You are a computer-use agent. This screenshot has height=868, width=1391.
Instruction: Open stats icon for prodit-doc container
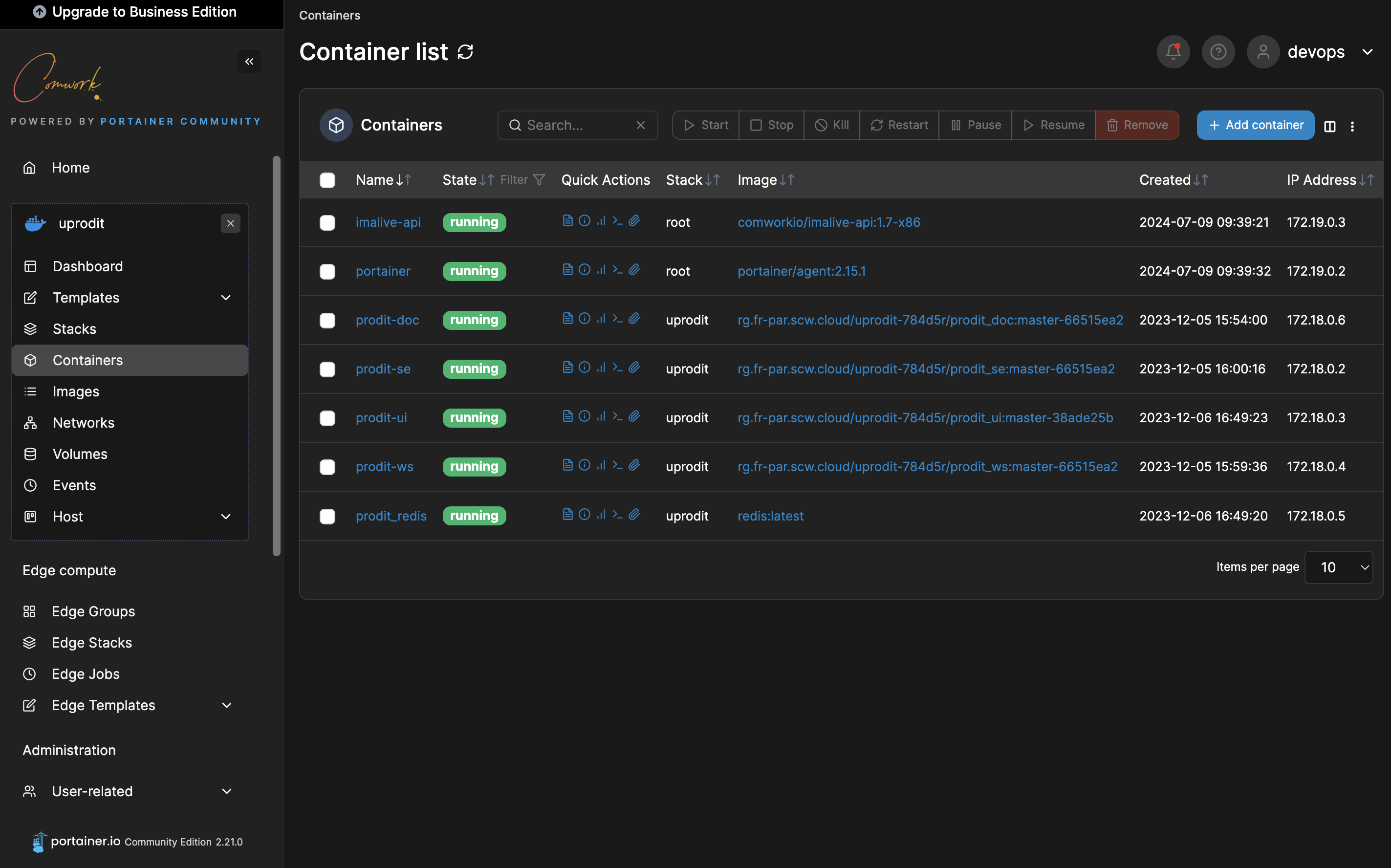click(x=601, y=319)
